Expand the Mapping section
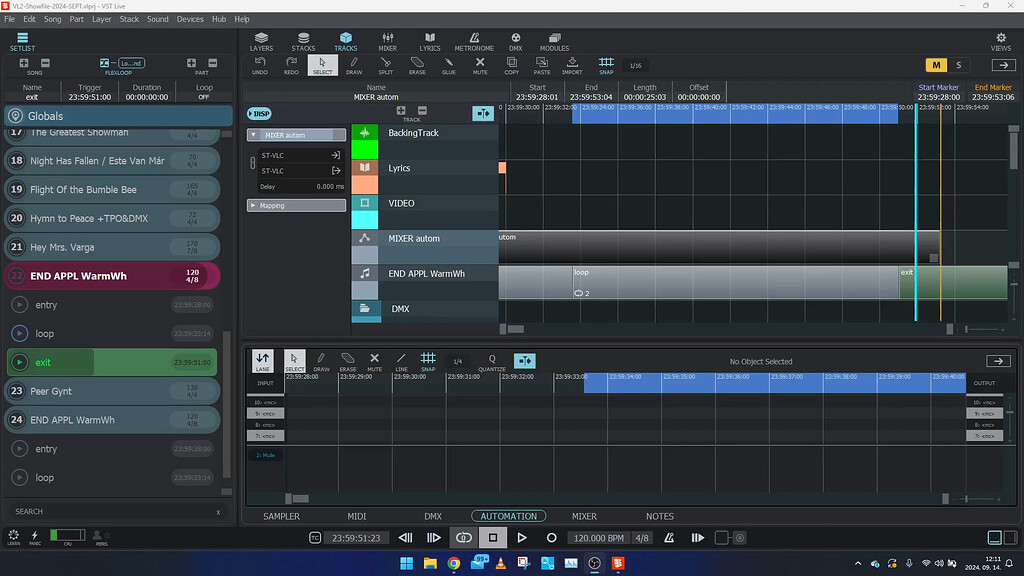 pyautogui.click(x=294, y=205)
